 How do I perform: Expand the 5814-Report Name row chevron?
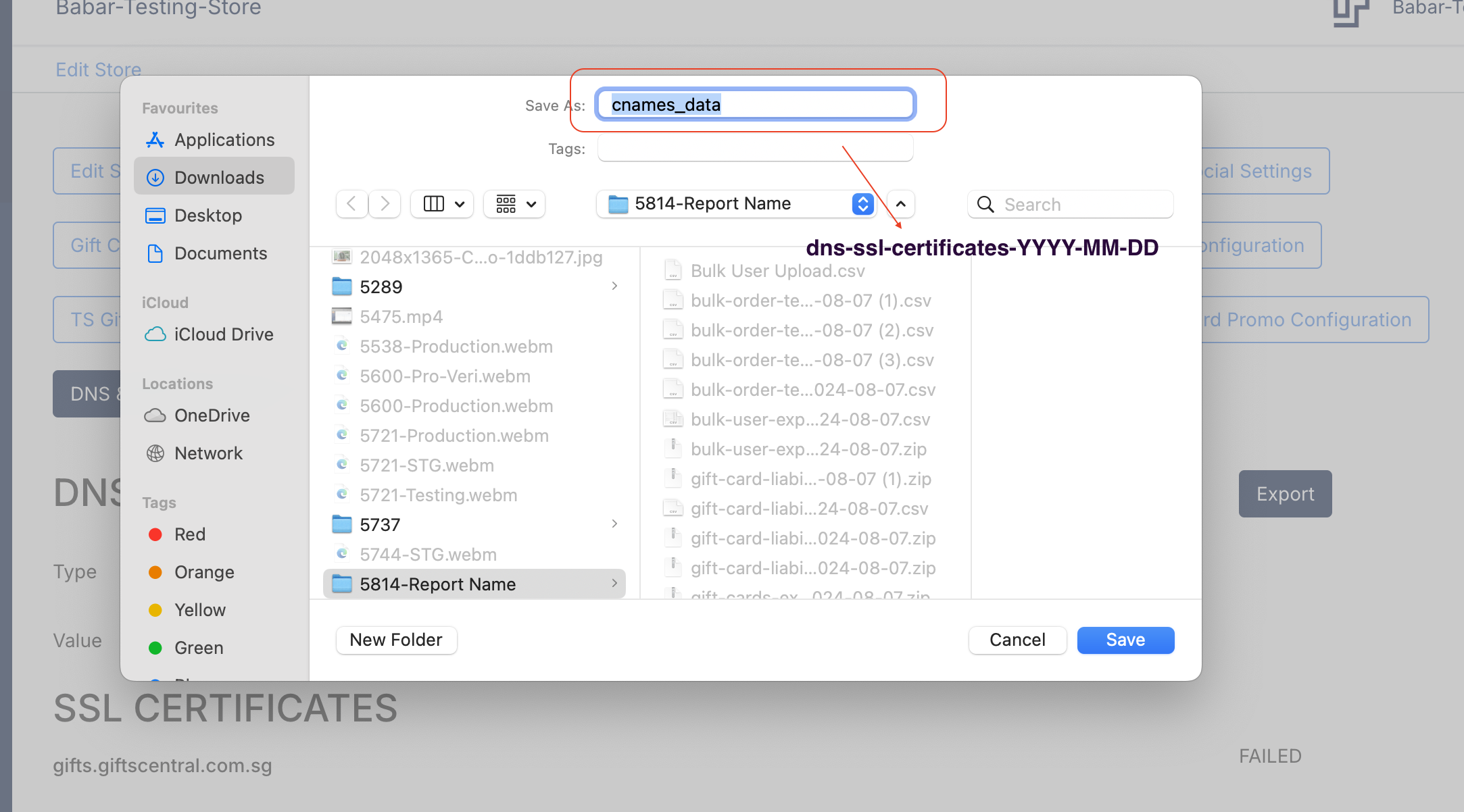tap(614, 584)
